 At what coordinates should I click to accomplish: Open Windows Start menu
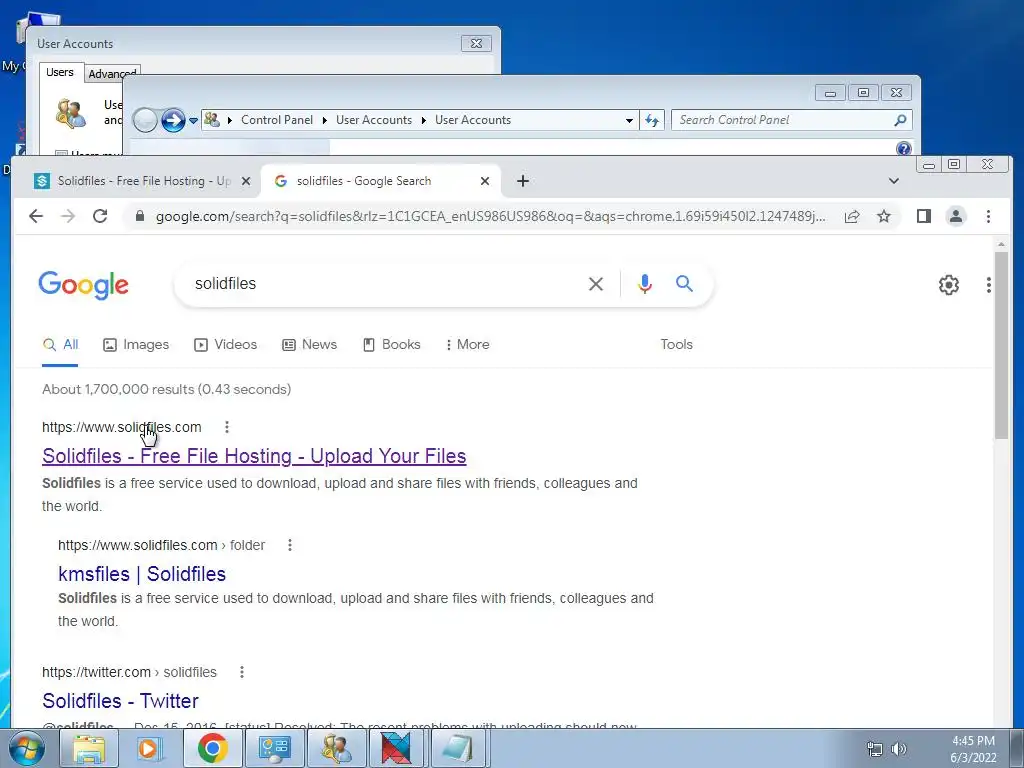point(26,748)
